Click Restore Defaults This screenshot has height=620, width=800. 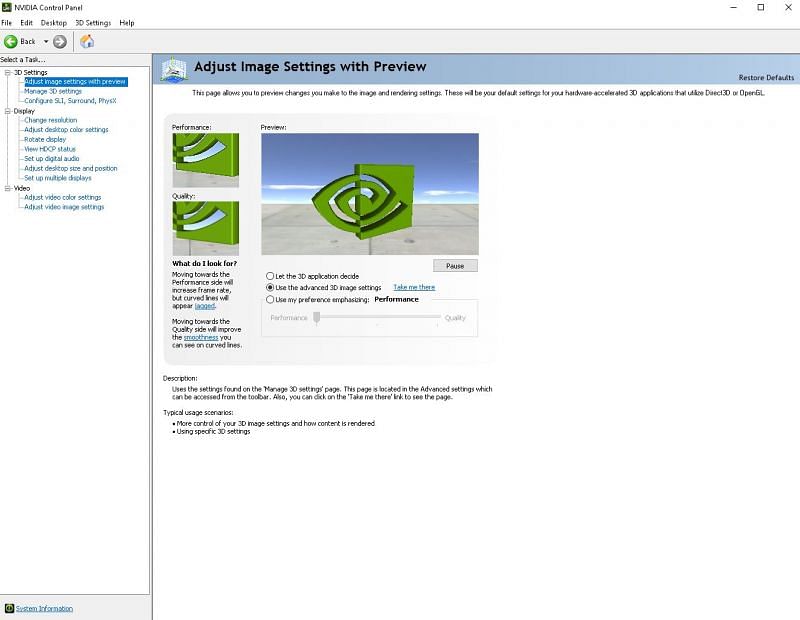point(766,78)
